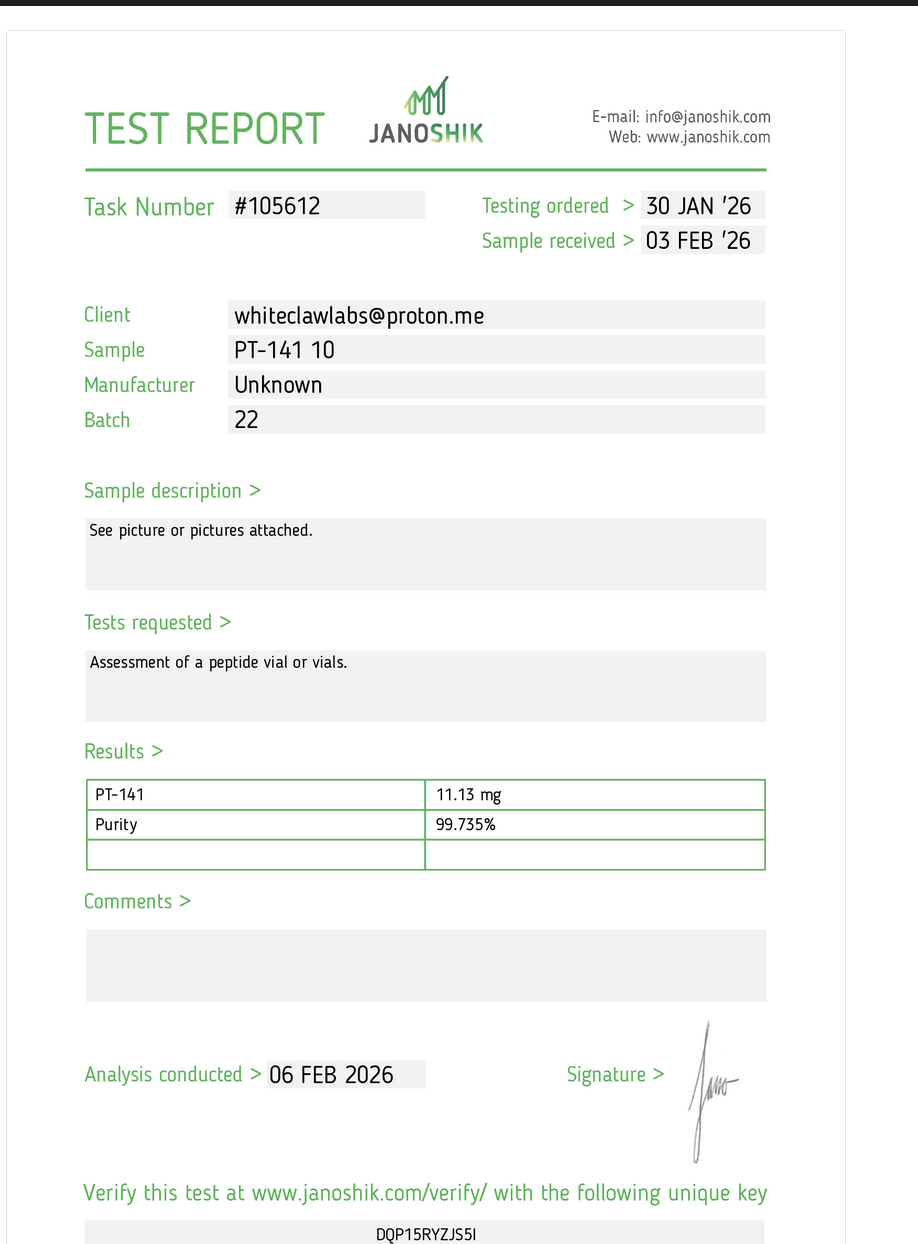Click the Sample received date 03 FEB '26
918x1244 pixels.
point(702,240)
